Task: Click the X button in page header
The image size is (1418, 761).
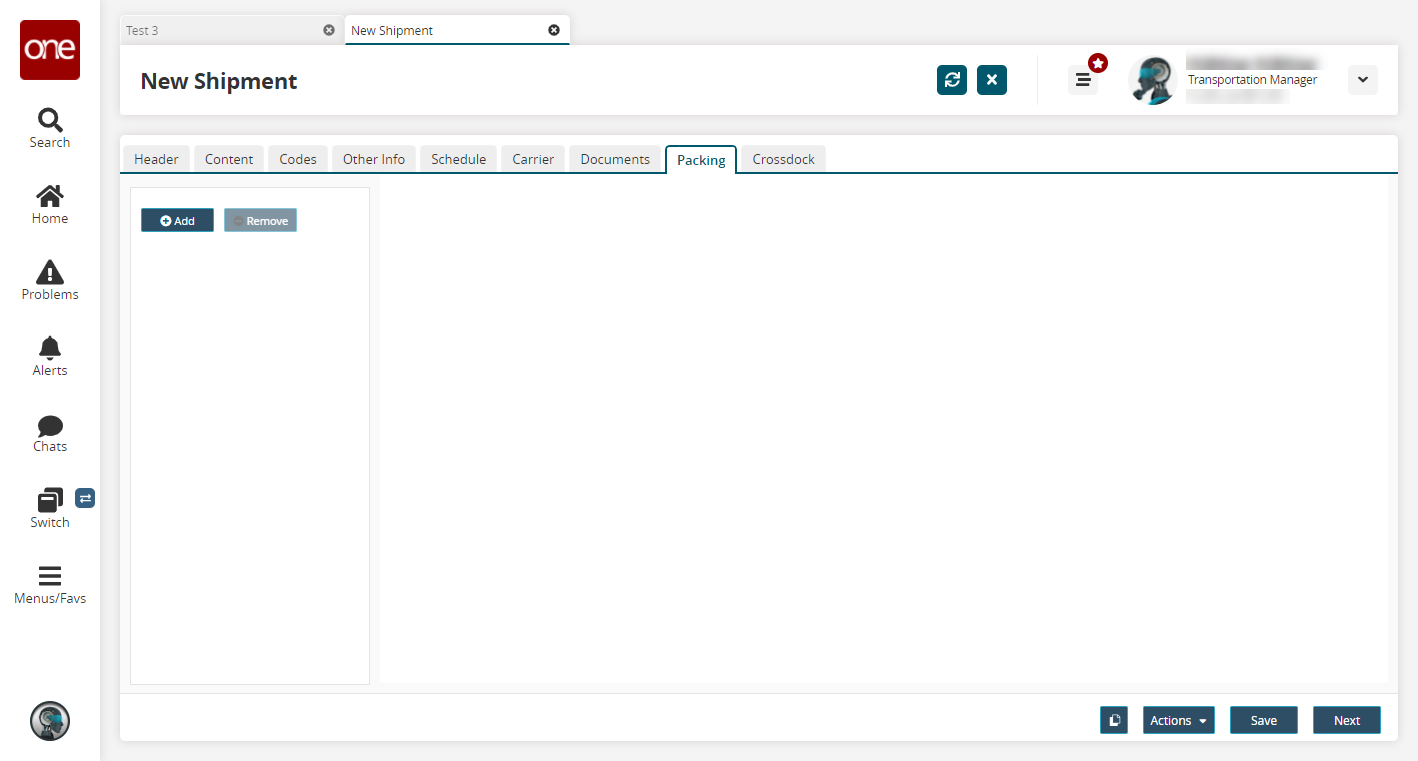Action: click(x=992, y=80)
